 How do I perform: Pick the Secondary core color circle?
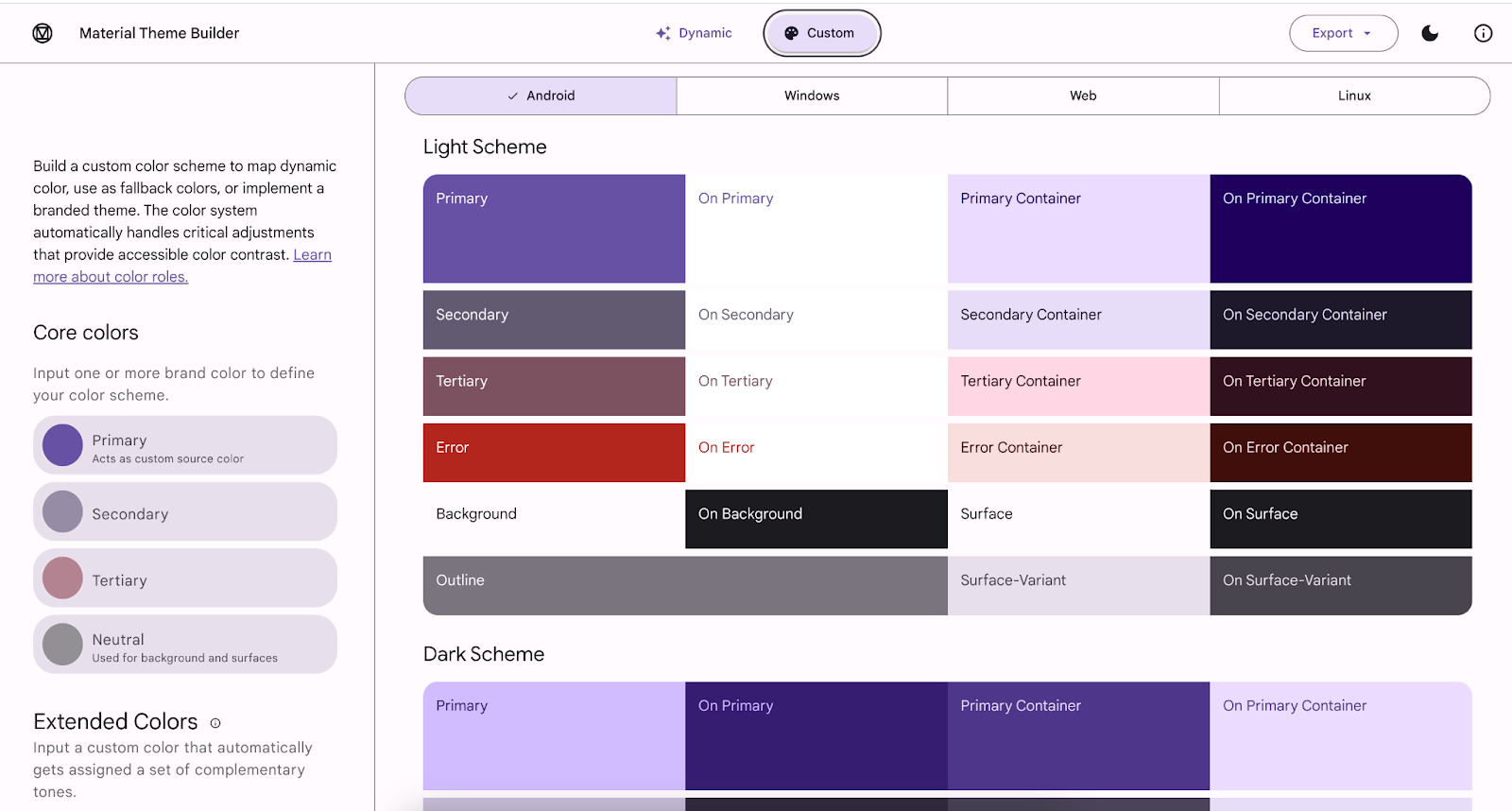click(x=62, y=511)
